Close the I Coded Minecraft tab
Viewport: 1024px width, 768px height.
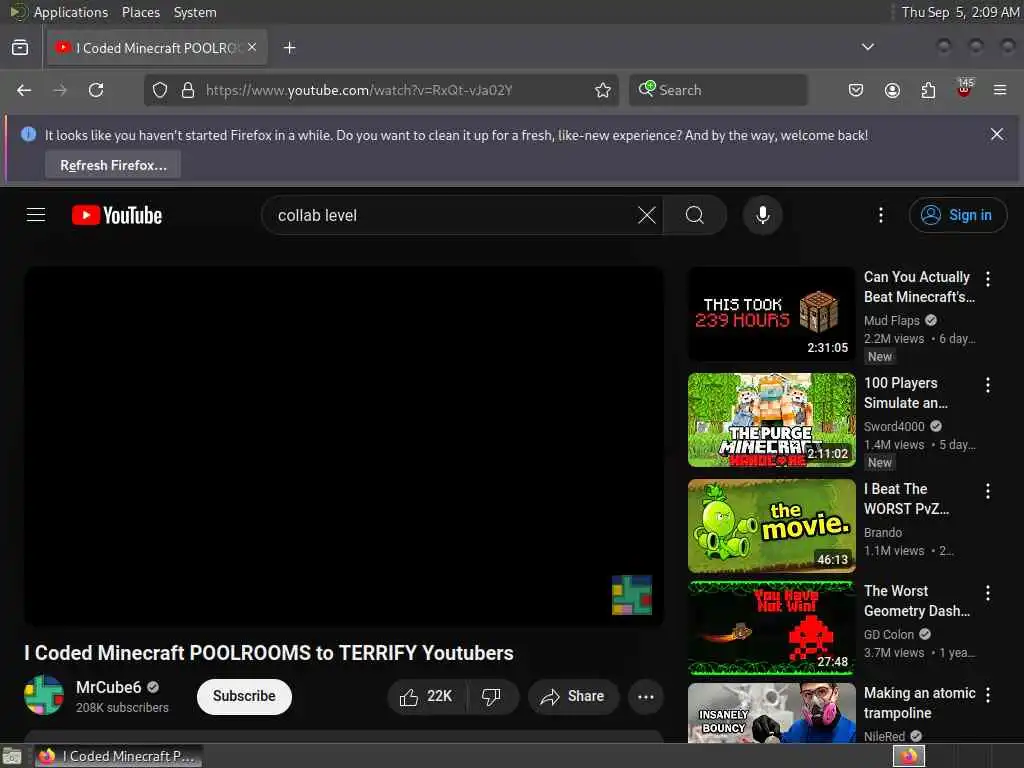(x=252, y=48)
